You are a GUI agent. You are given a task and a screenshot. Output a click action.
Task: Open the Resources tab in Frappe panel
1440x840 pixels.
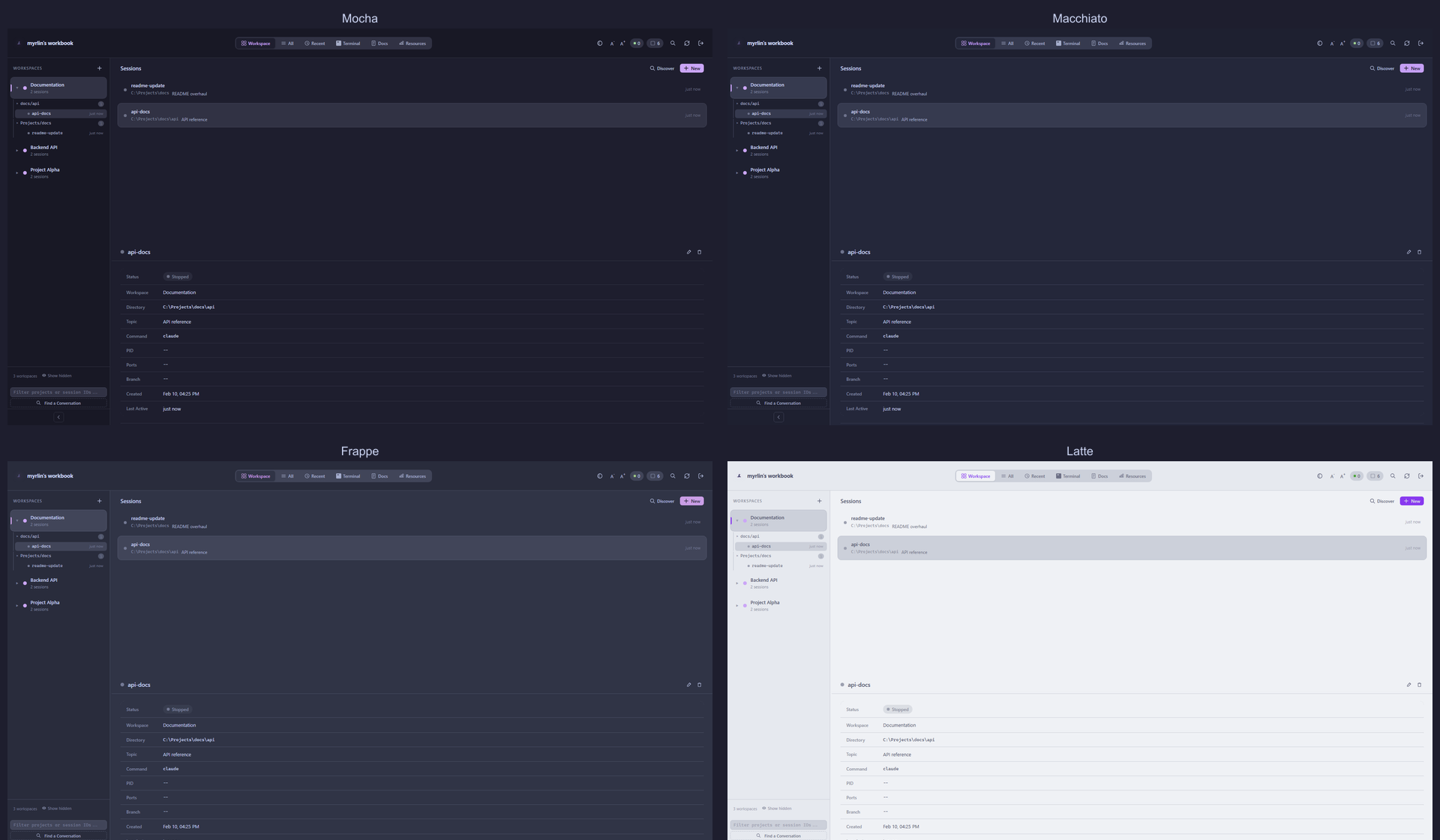tap(412, 476)
